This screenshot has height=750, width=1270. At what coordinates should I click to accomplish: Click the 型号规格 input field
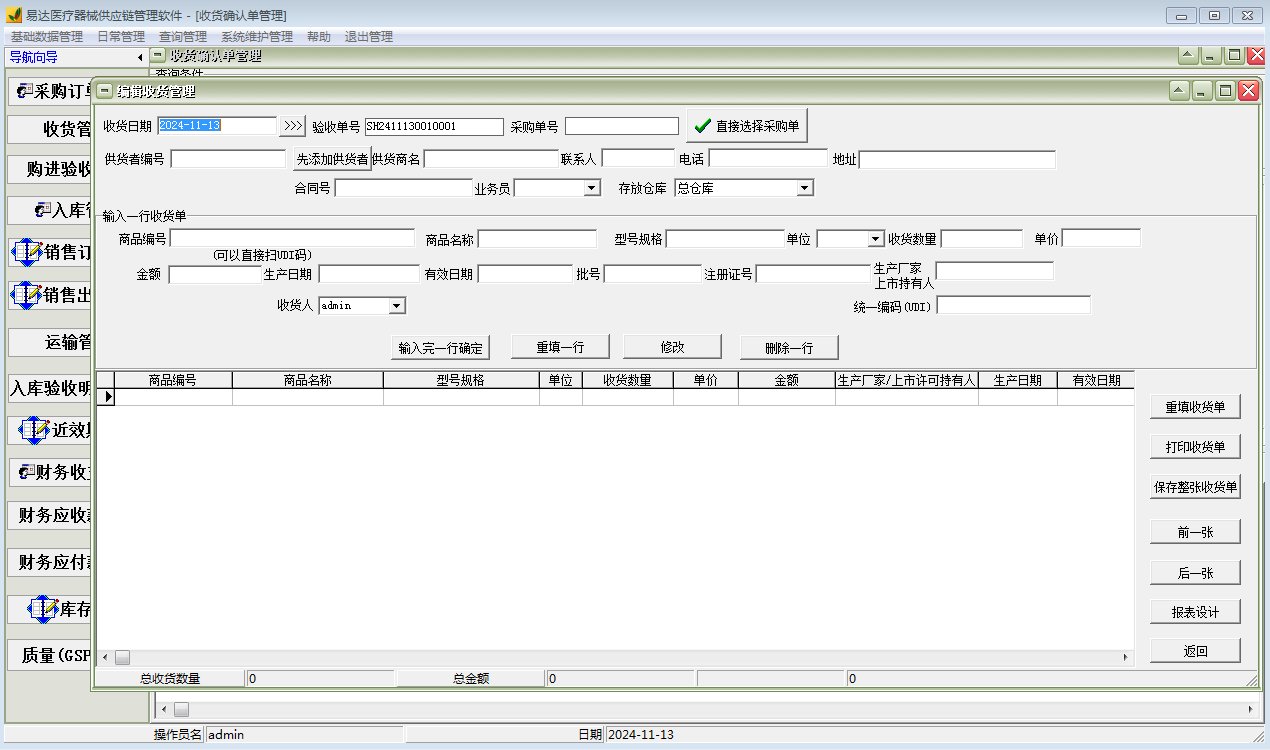(725, 239)
